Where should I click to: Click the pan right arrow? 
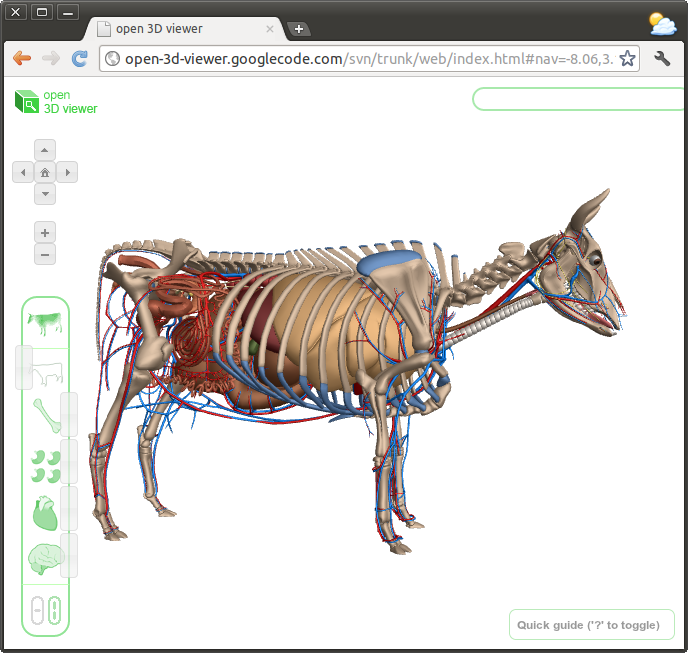[x=67, y=173]
